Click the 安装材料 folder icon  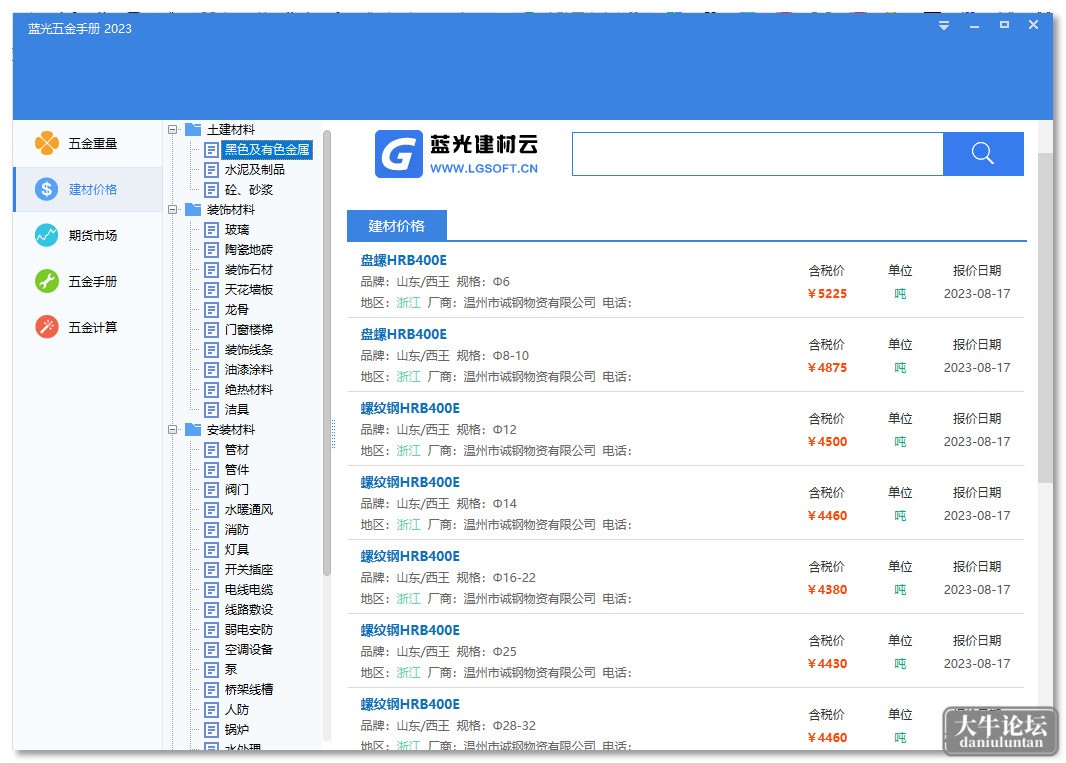point(193,430)
